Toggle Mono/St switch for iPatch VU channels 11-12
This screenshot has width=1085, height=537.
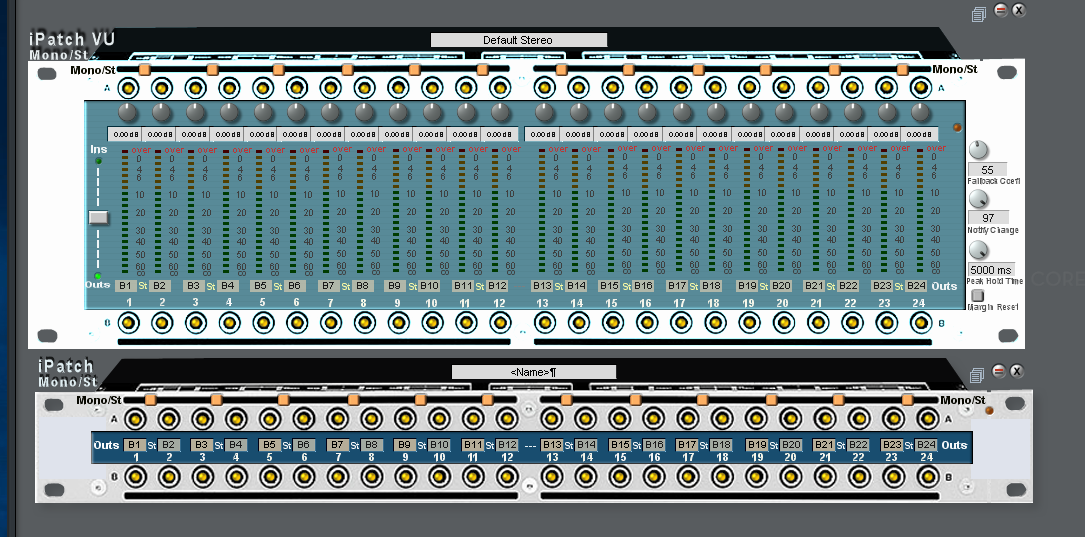[x=482, y=70]
